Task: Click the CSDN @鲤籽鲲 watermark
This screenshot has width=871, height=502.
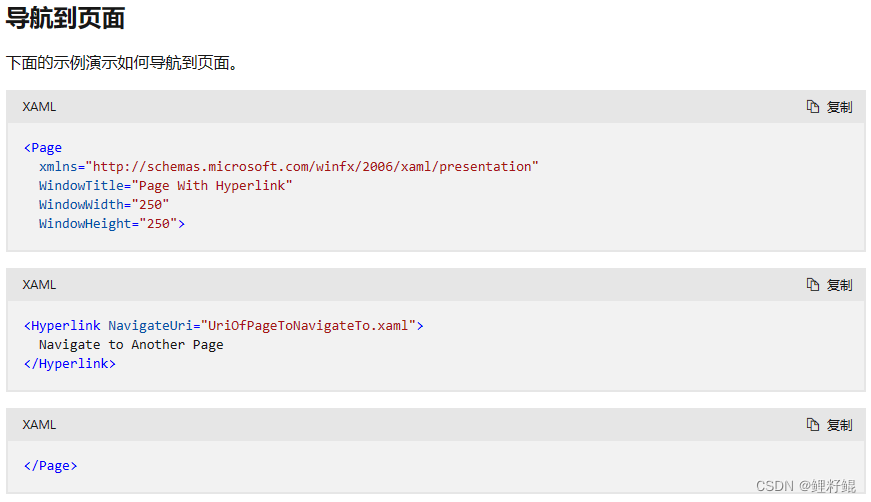Action: click(805, 486)
